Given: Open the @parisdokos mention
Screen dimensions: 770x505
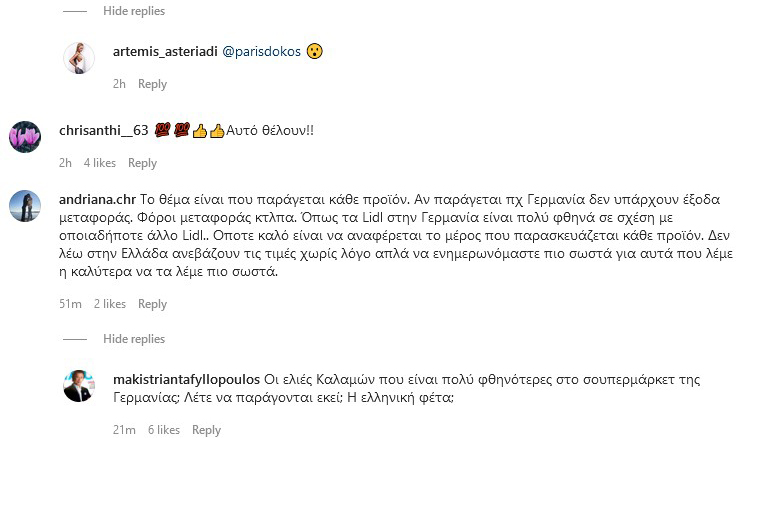Looking at the screenshot, I should coord(261,52).
